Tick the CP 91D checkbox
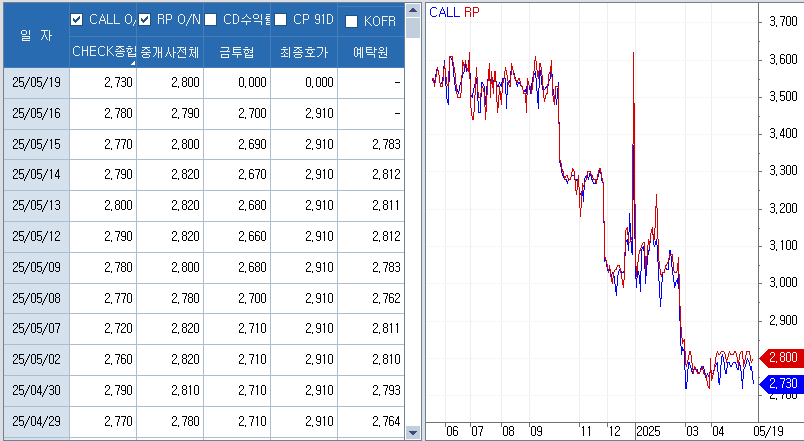Screen dimensions: 804x441 (x=280, y=20)
